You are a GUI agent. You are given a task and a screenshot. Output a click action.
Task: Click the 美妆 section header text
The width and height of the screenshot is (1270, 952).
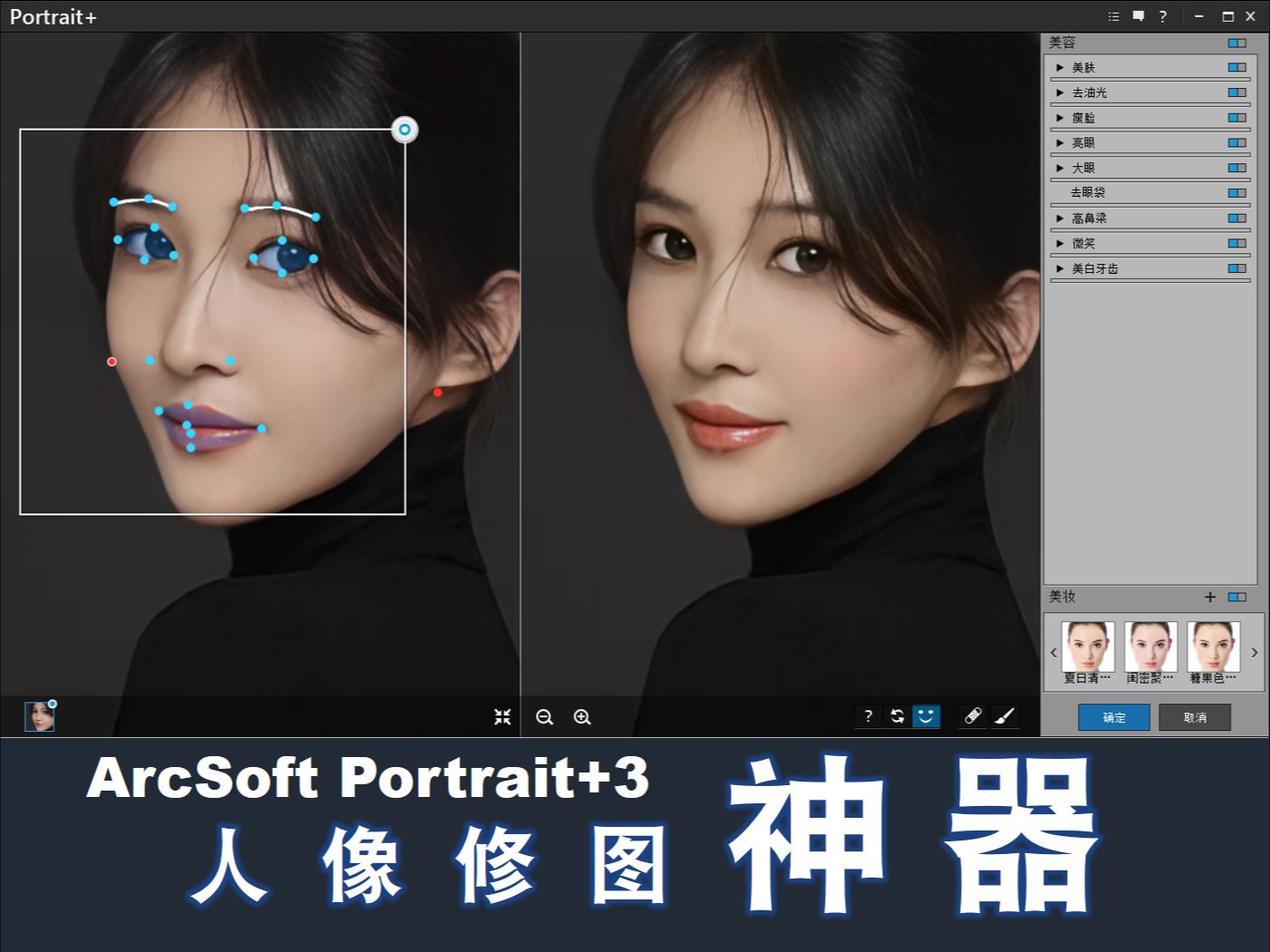(1062, 597)
